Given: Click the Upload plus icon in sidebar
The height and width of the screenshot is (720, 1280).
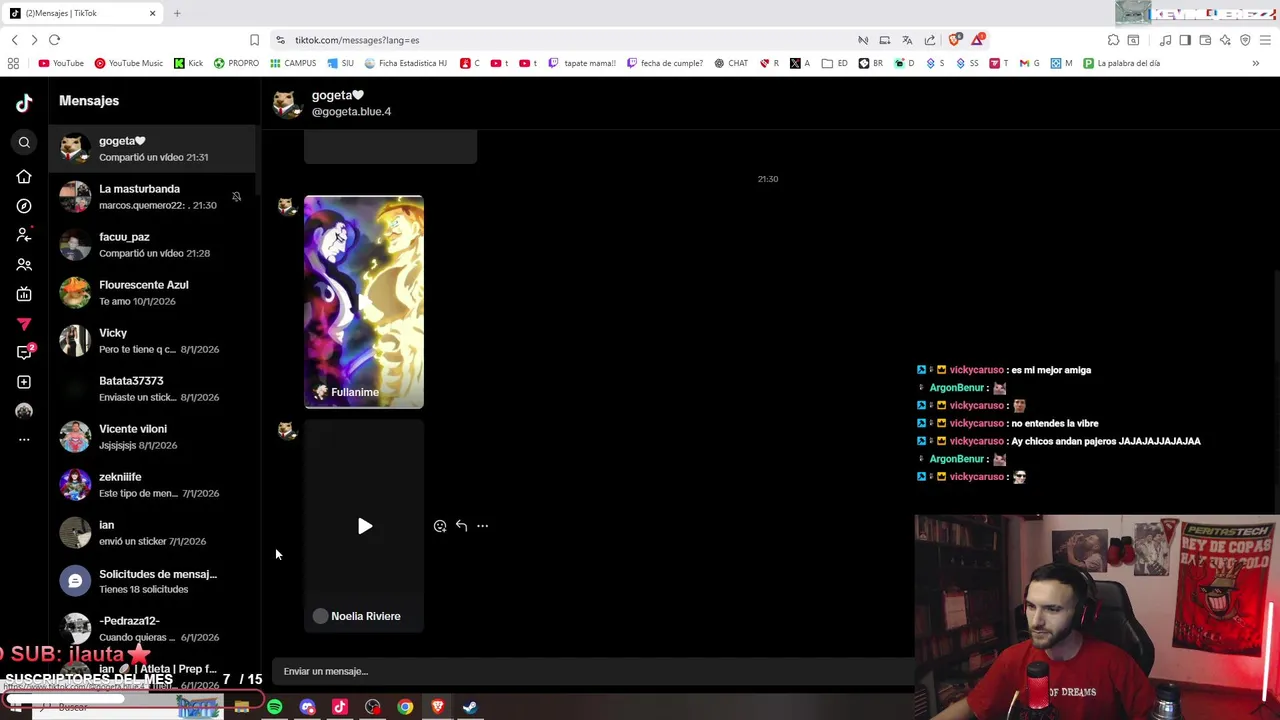Looking at the screenshot, I should click(24, 382).
